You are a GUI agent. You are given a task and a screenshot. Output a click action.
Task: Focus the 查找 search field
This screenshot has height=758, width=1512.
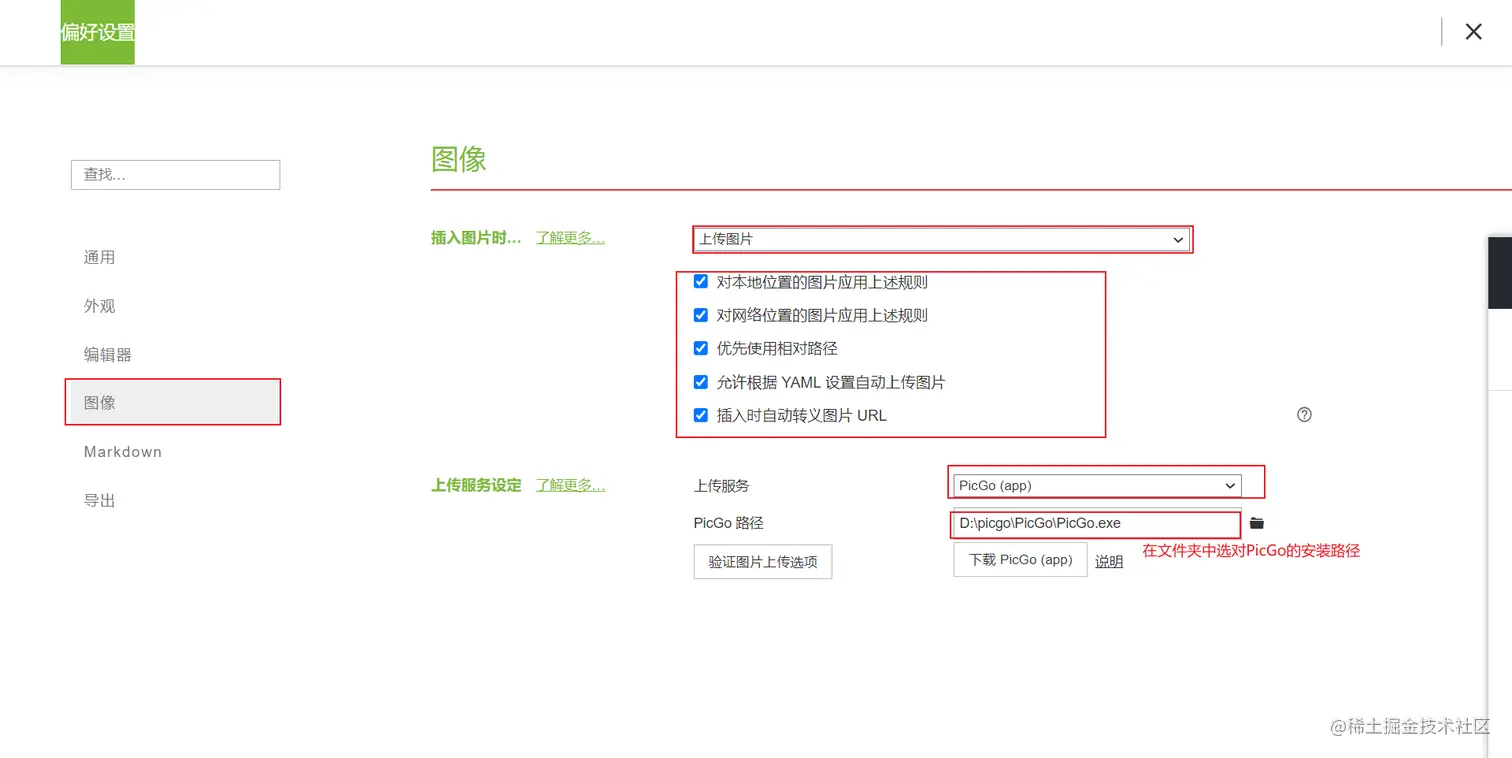pyautogui.click(x=175, y=174)
